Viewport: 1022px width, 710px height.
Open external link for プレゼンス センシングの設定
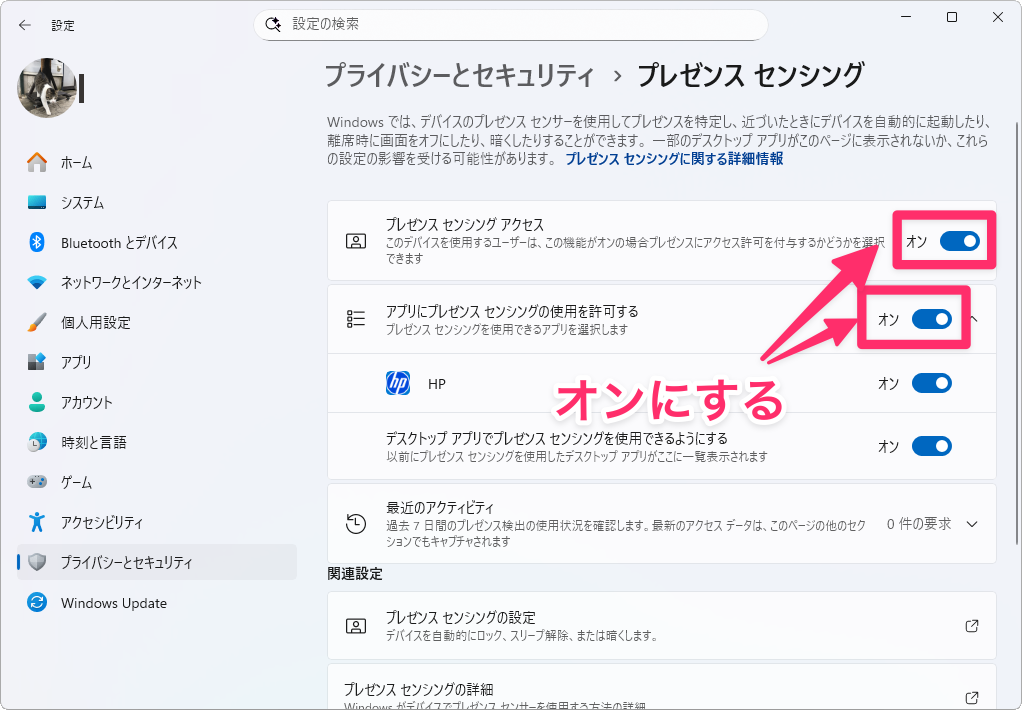971,626
